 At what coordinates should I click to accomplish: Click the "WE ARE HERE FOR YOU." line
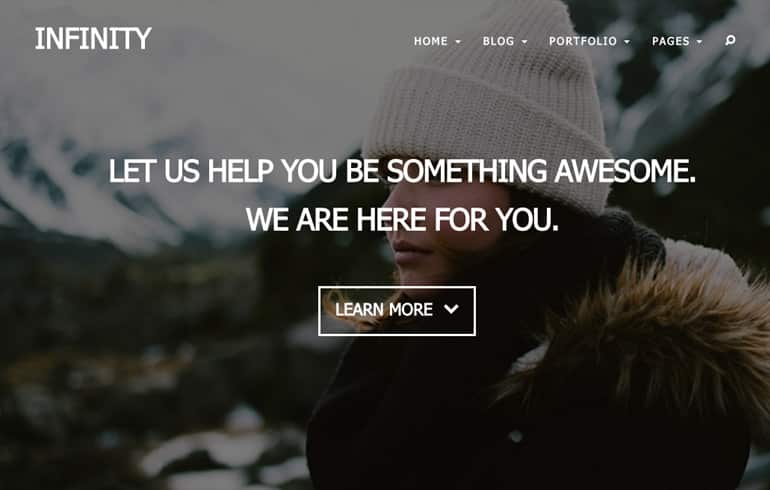pos(402,219)
